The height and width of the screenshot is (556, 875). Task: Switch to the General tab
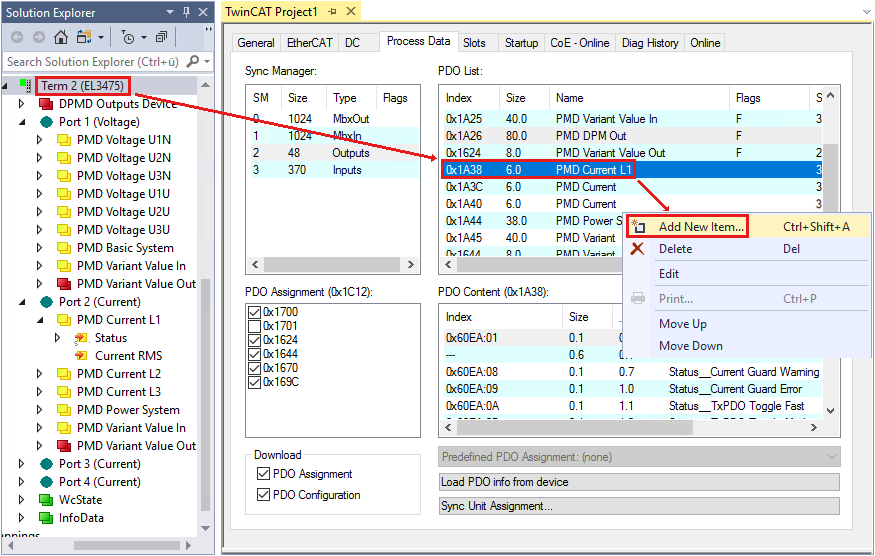pyautogui.click(x=256, y=43)
